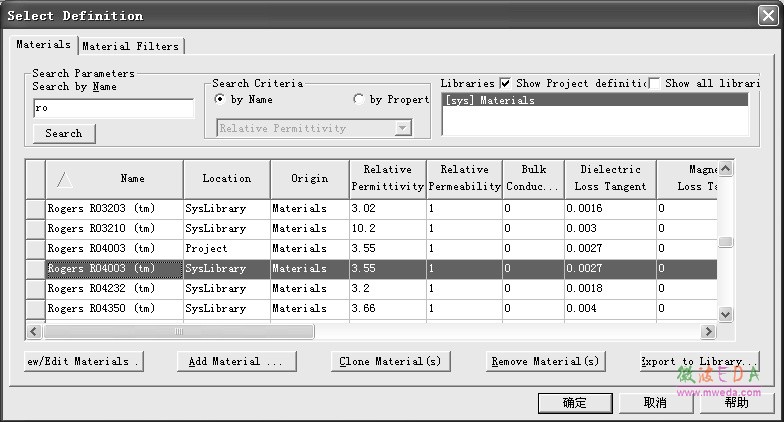Screen dimensions: 784x422
Task: Click the vertical scrollbar thumb
Action: 726,242
